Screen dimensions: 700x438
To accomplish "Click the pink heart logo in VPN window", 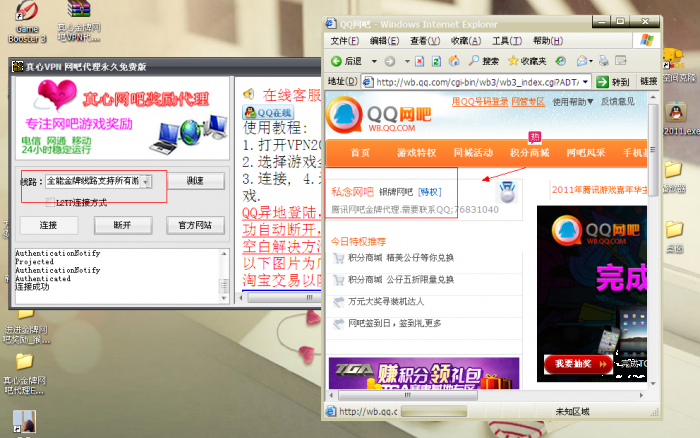I will [56, 94].
